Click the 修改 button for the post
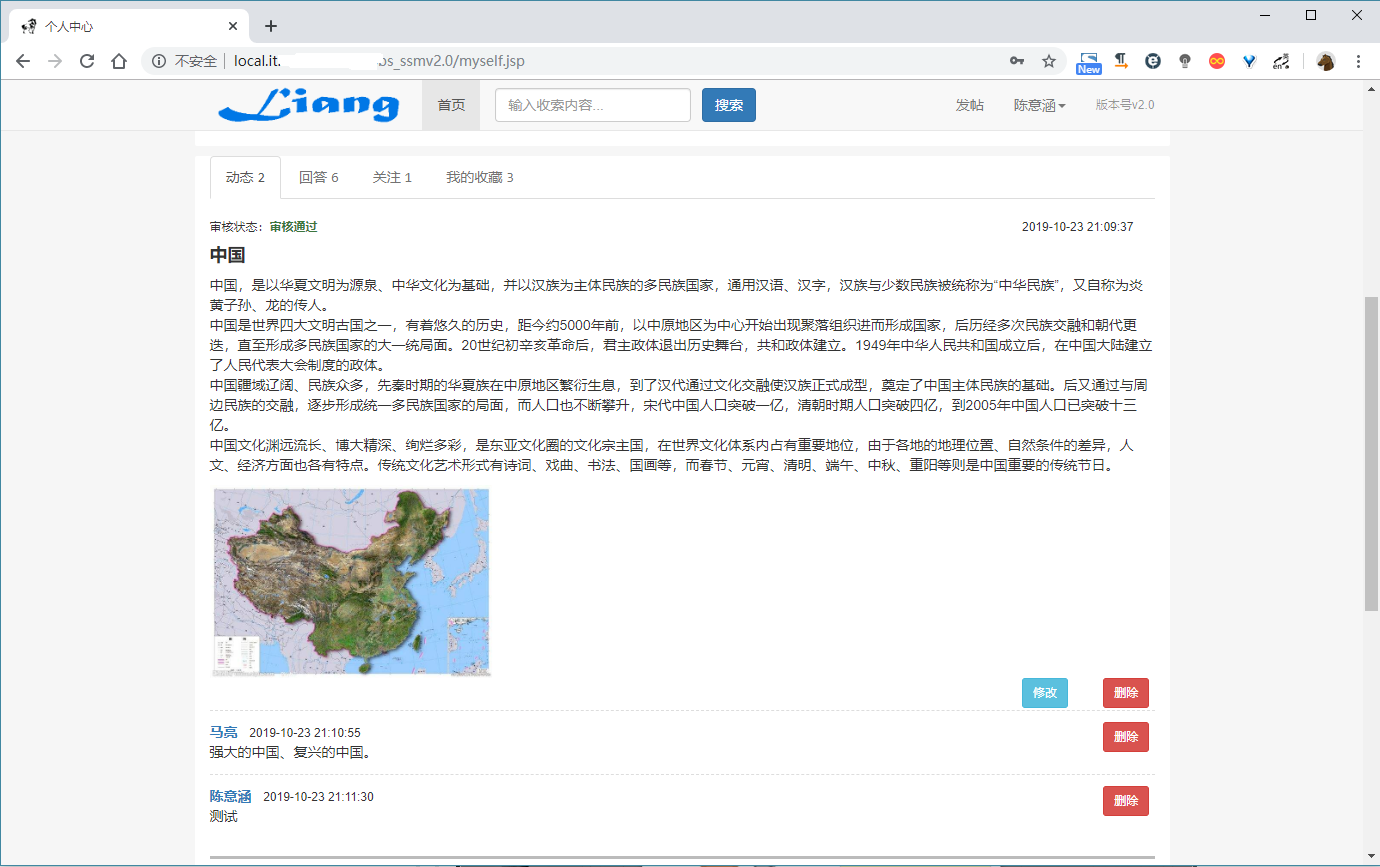 1045,693
